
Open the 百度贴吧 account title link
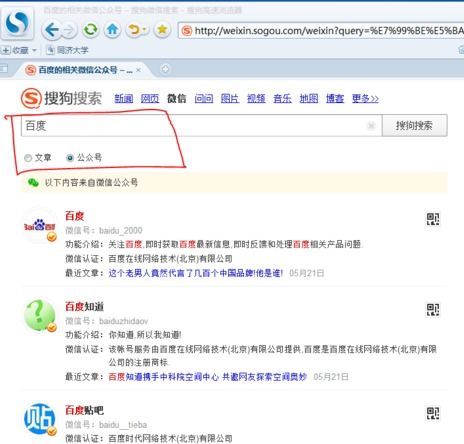(84, 410)
